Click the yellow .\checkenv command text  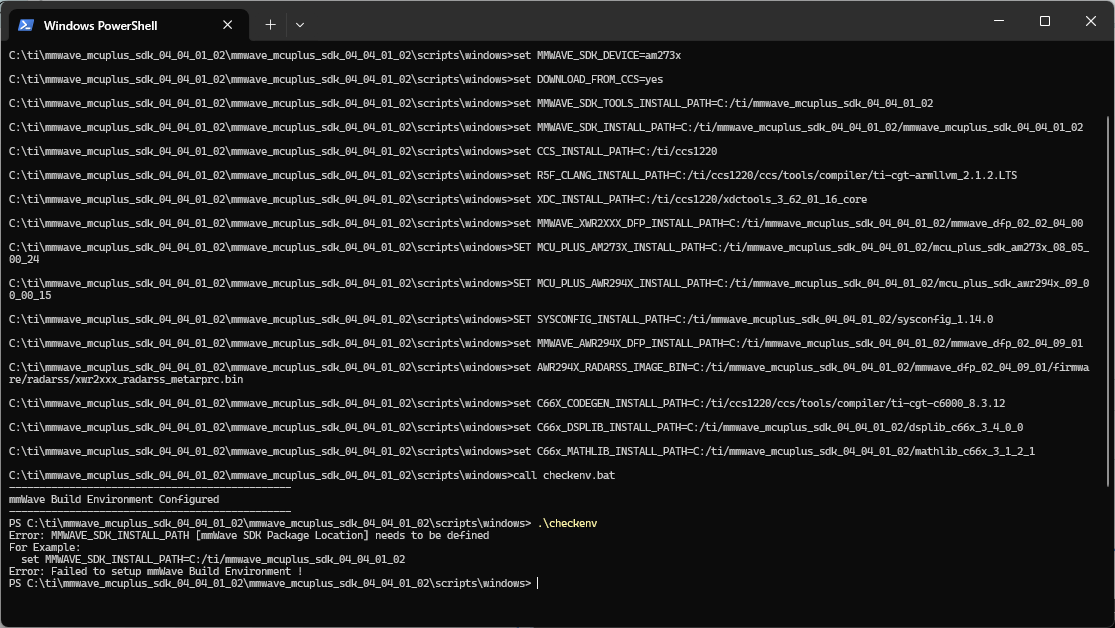[x=567, y=523]
